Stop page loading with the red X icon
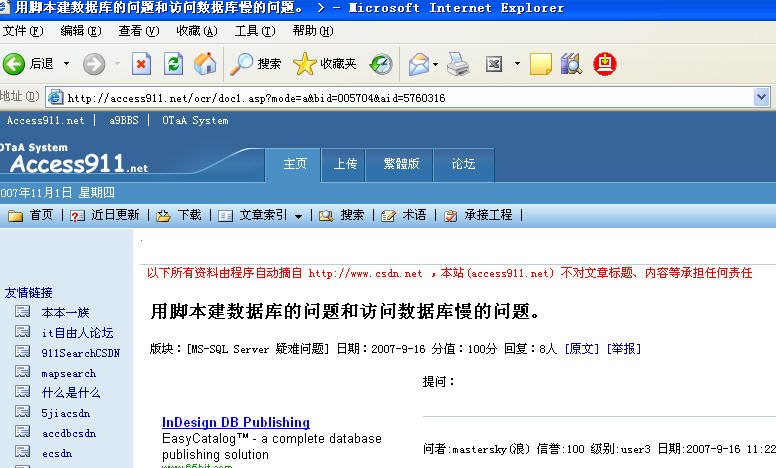Screen dimensions: 776x468 (141, 64)
